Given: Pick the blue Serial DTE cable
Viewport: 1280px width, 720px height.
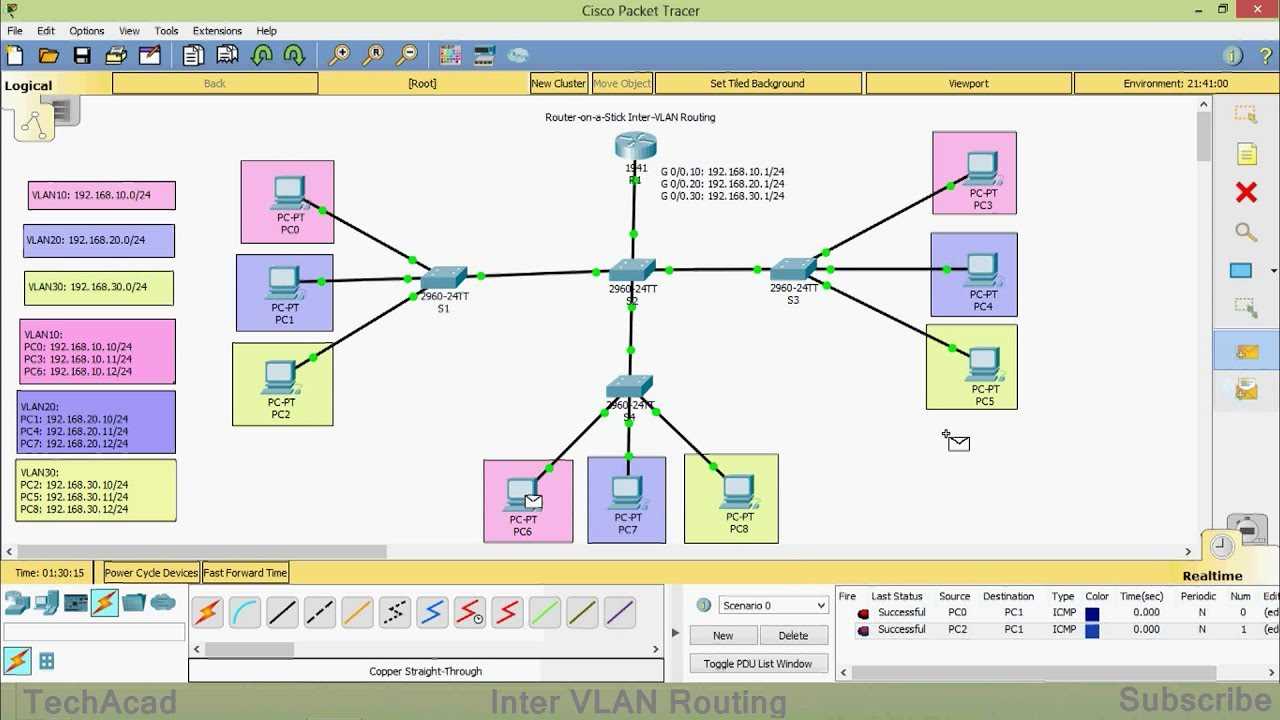Looking at the screenshot, I should point(432,612).
